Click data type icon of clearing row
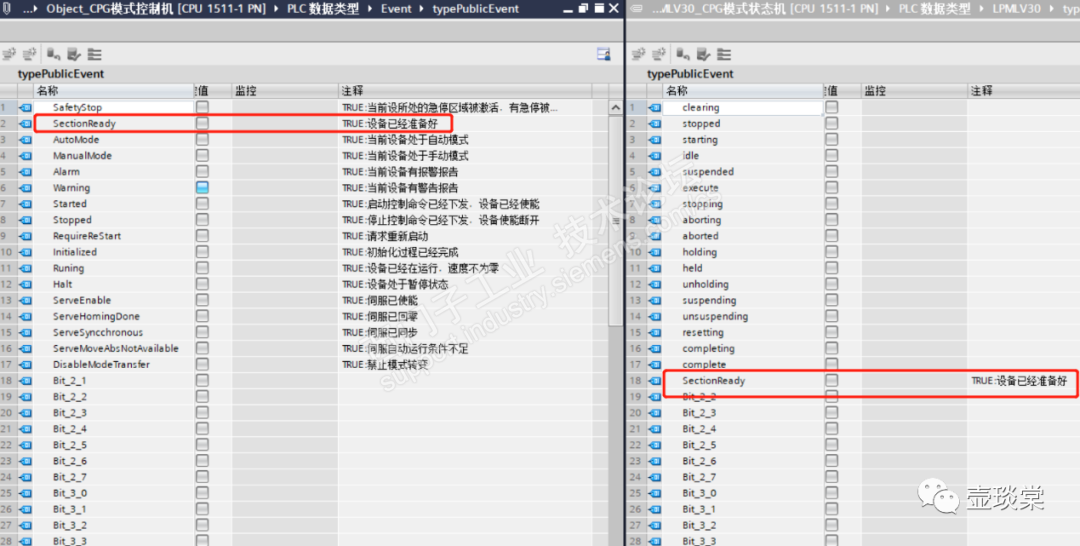The height and width of the screenshot is (546, 1080). pos(655,107)
